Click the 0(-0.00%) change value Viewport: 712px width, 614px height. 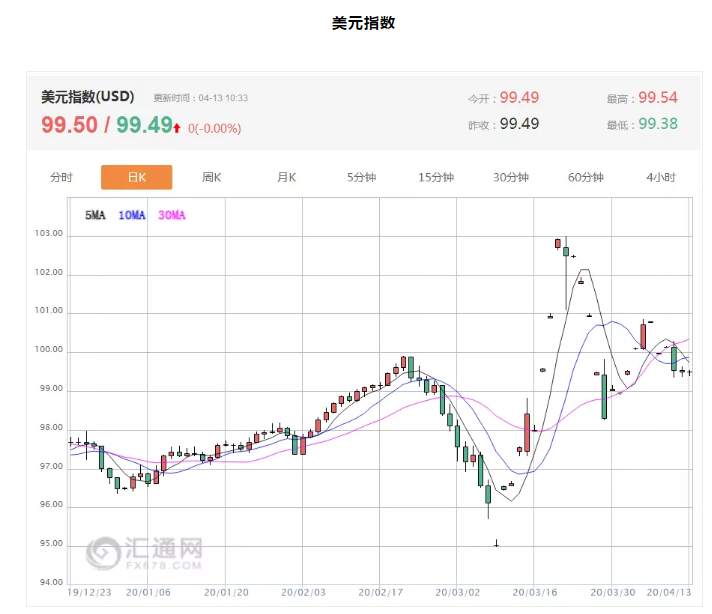pyautogui.click(x=214, y=129)
